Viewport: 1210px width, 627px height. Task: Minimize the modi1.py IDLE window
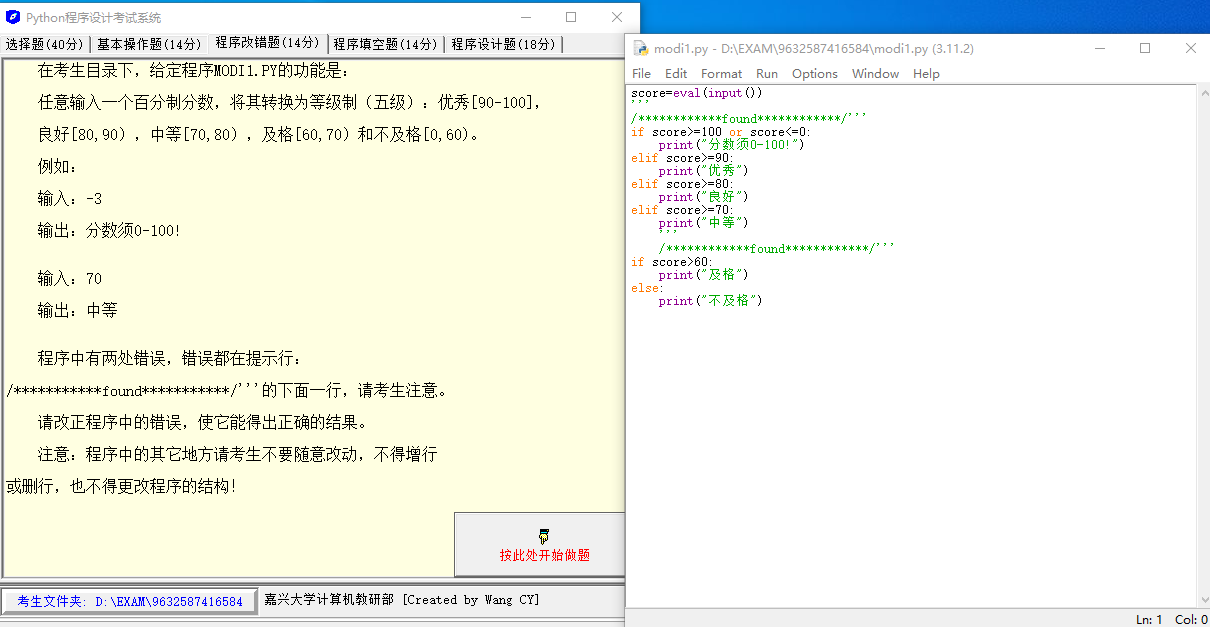pos(1099,48)
